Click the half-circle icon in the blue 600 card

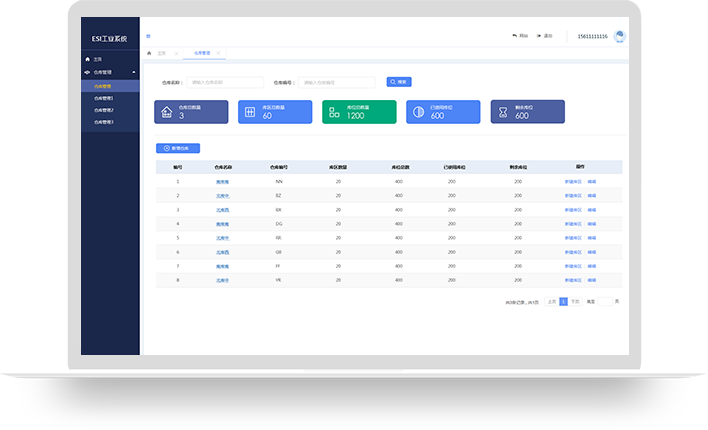coord(418,112)
